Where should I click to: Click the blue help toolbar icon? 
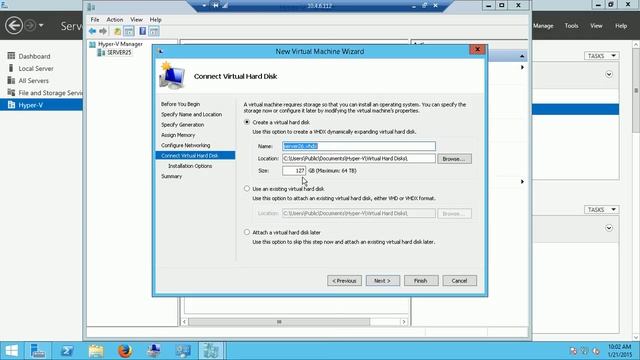(142, 31)
